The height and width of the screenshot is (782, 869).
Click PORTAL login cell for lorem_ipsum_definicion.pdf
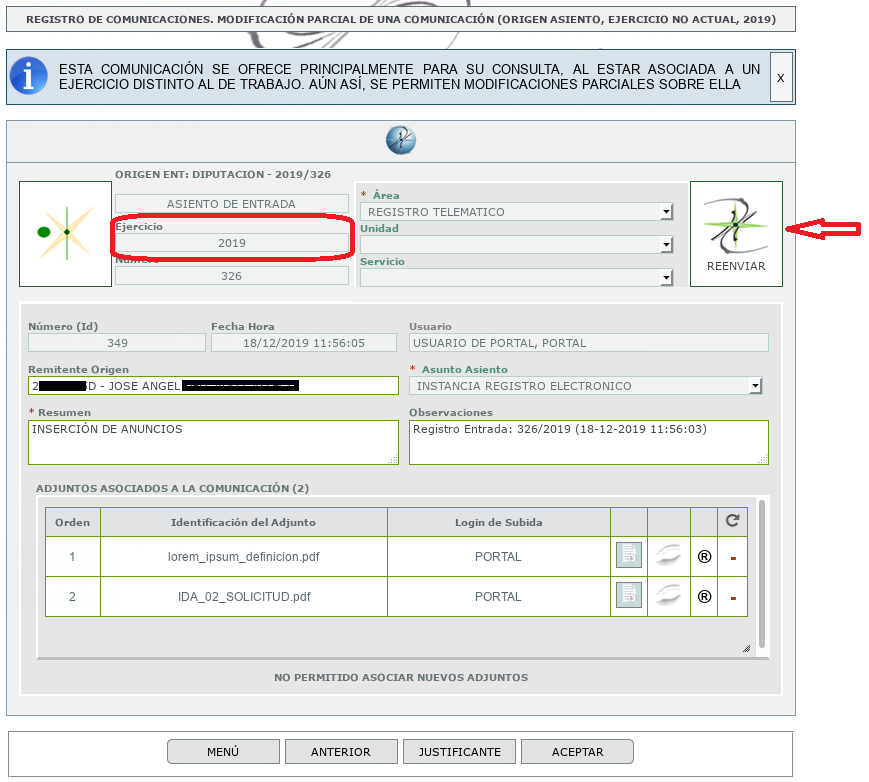(498, 556)
